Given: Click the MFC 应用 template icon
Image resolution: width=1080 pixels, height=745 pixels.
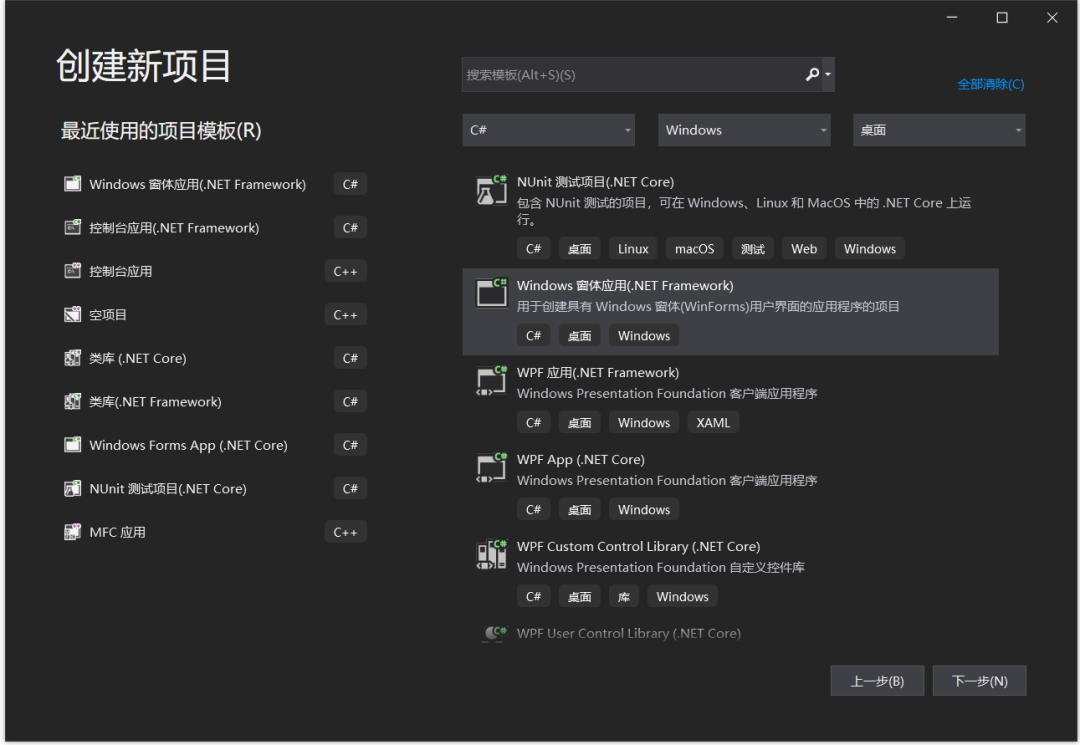Looking at the screenshot, I should coord(72,532).
